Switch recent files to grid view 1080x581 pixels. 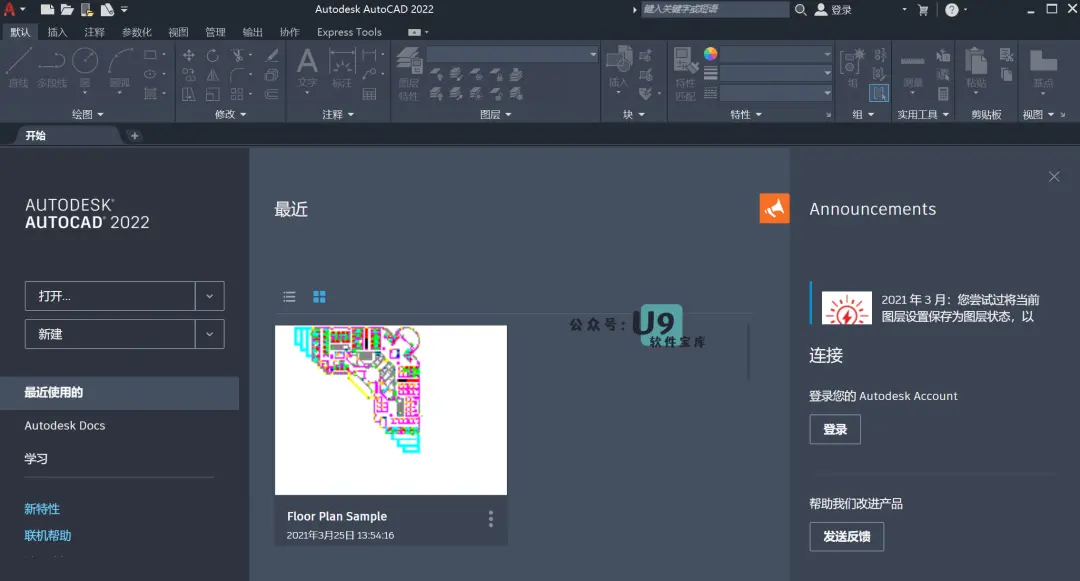320,297
